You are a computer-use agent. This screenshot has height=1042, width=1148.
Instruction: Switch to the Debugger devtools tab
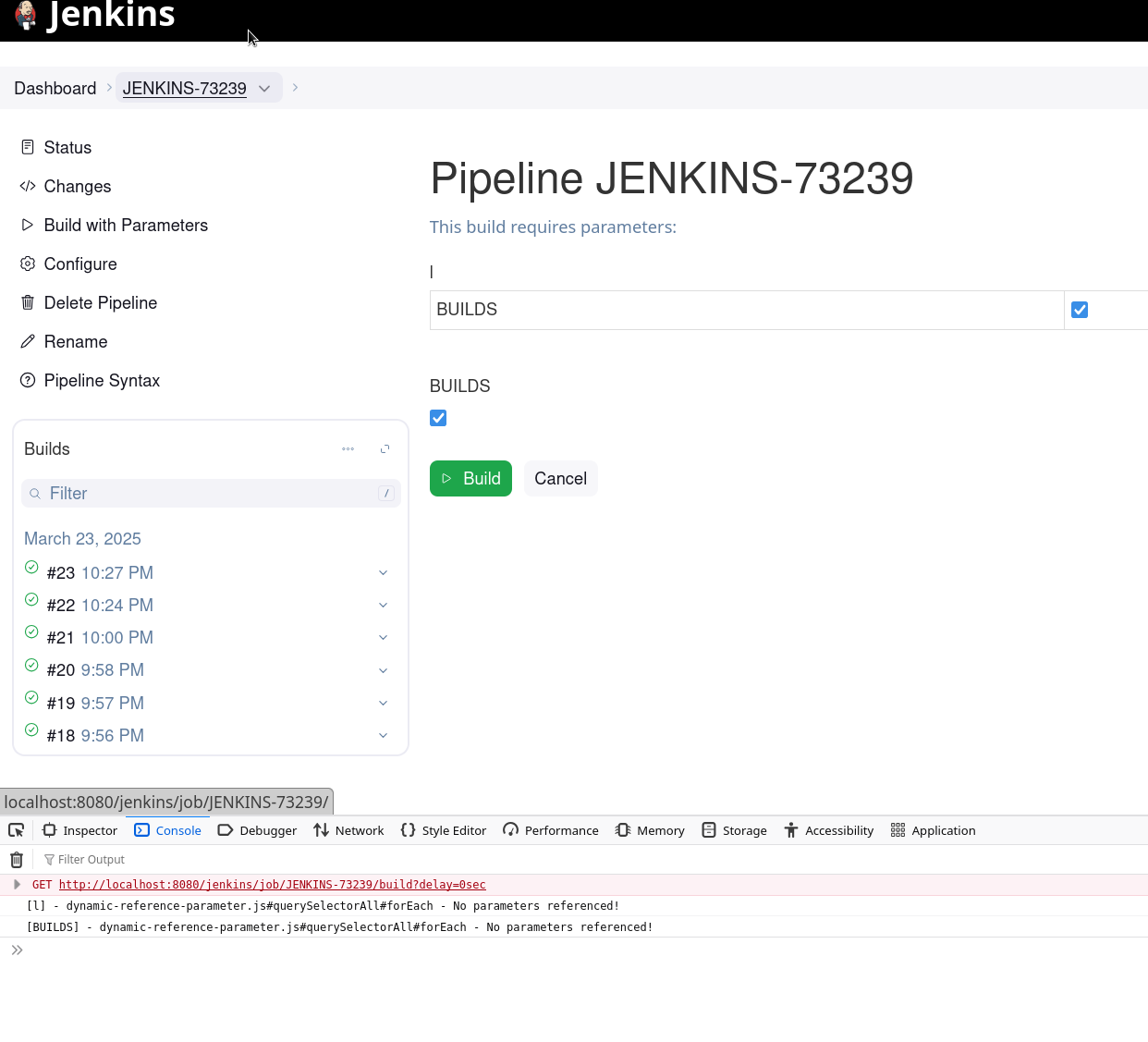[257, 830]
